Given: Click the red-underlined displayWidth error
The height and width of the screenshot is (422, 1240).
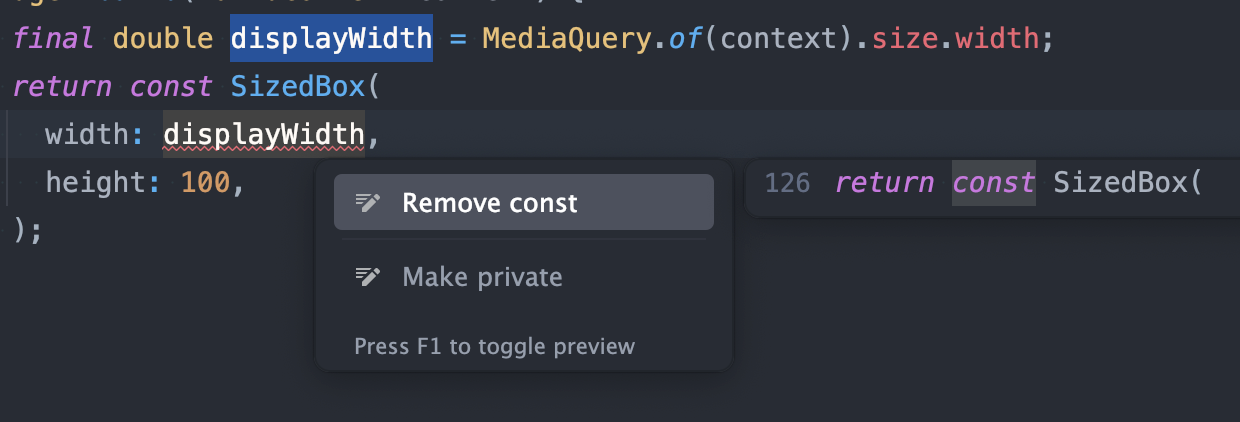Looking at the screenshot, I should [263, 135].
